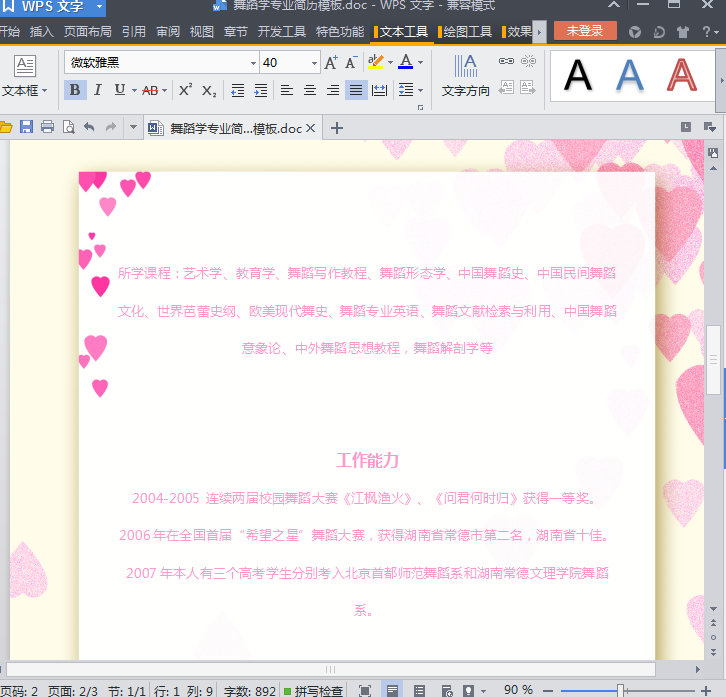Open font size dropdown
726x697 pixels.
pyautogui.click(x=314, y=63)
